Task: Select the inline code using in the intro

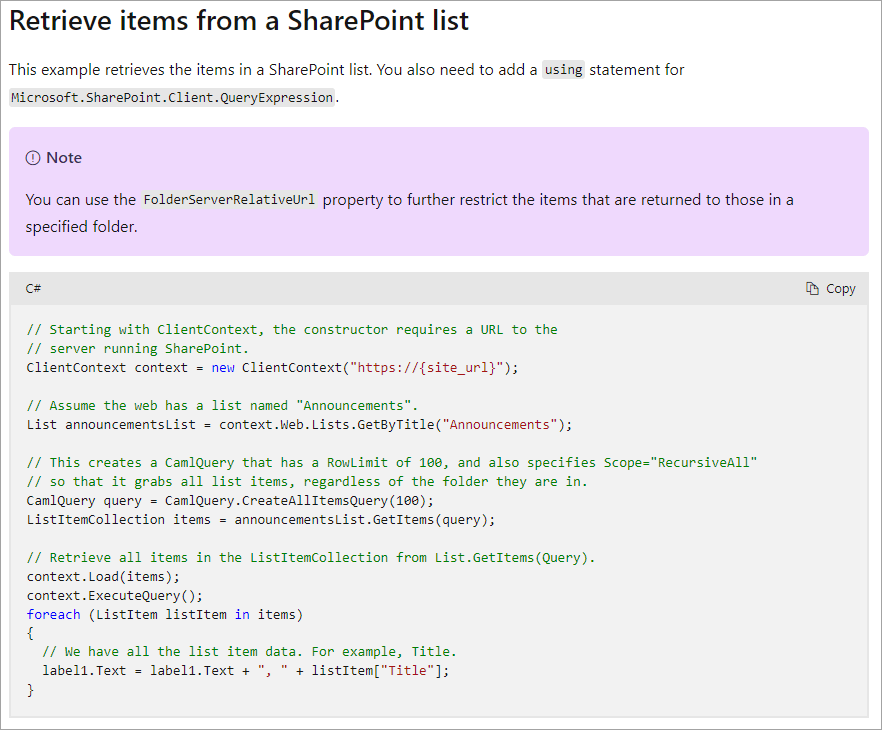Action: tap(562, 70)
